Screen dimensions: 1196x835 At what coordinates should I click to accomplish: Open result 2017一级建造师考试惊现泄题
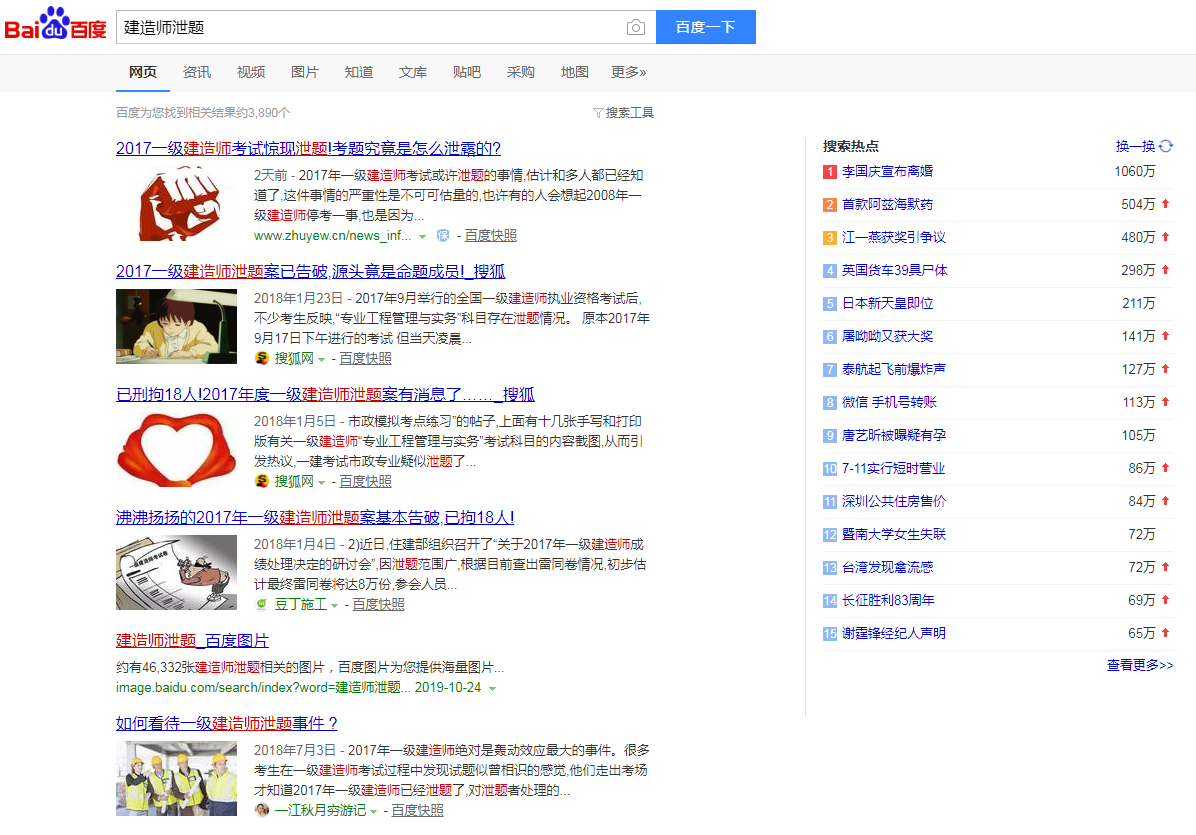(308, 148)
